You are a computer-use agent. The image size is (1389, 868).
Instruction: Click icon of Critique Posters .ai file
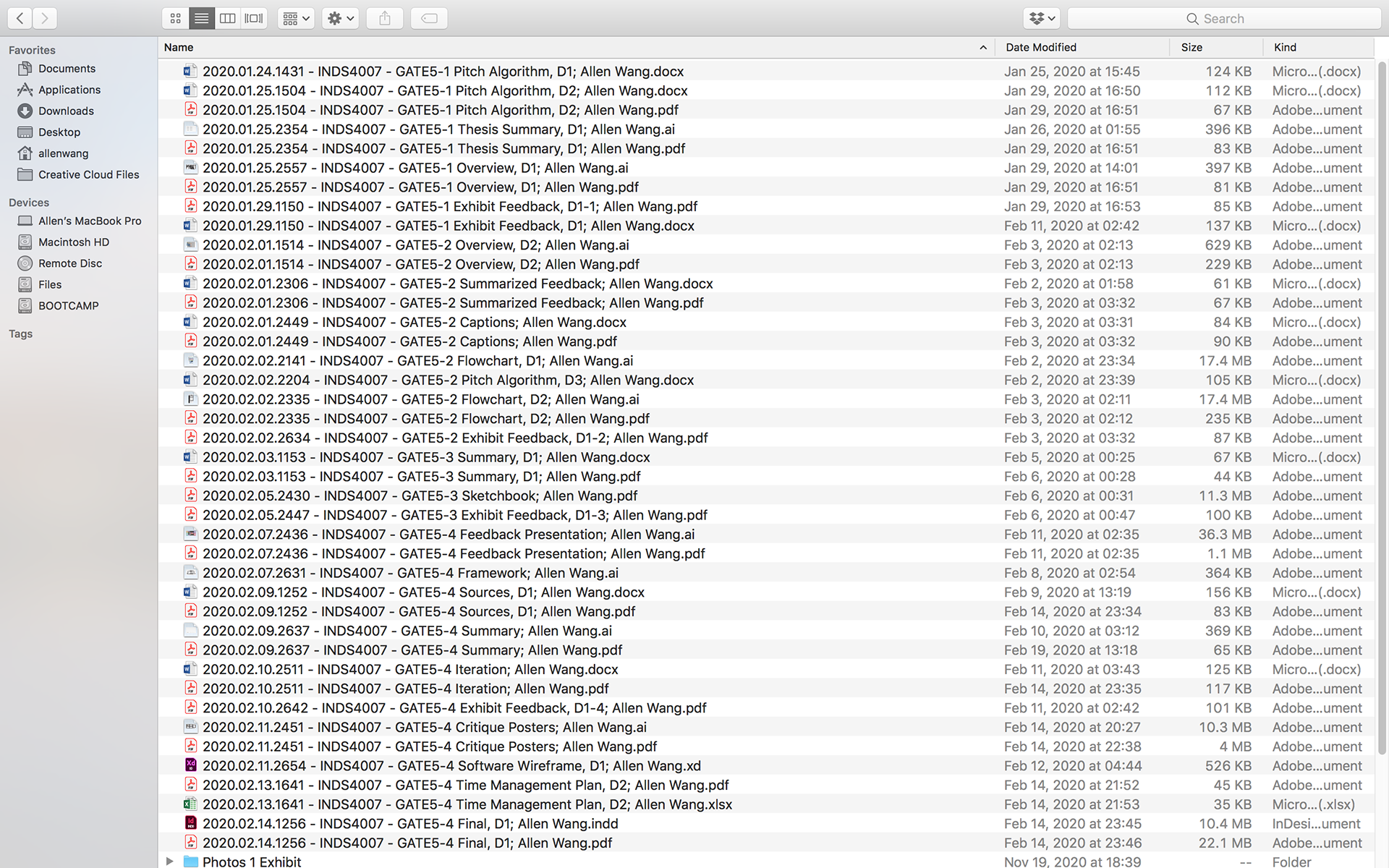point(190,727)
